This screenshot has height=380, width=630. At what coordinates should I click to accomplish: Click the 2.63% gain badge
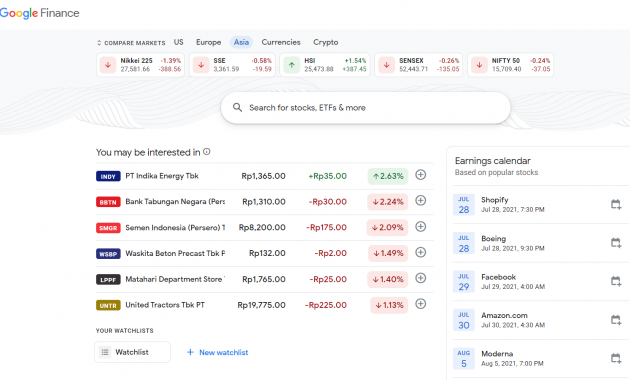(388, 176)
